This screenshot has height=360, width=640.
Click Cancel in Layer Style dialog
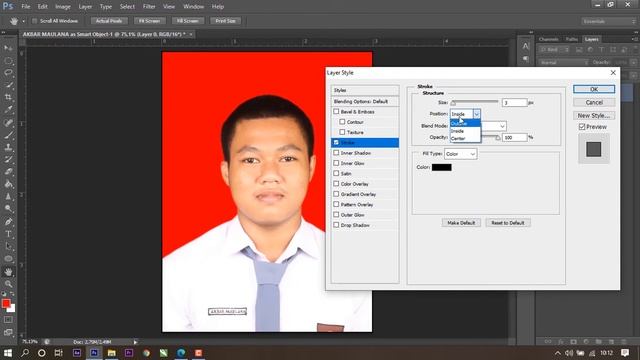[593, 102]
